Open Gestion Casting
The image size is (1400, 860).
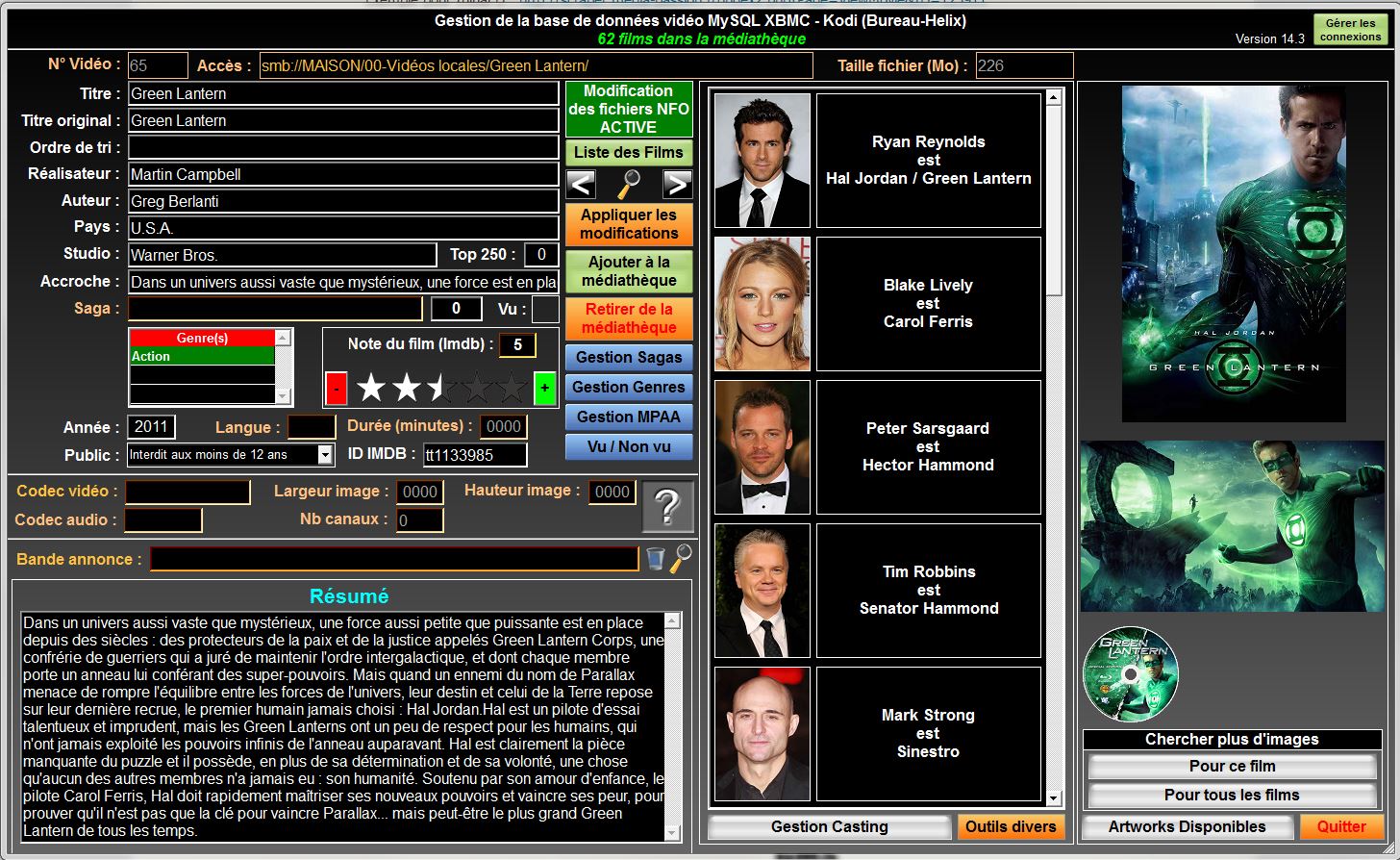(x=829, y=826)
